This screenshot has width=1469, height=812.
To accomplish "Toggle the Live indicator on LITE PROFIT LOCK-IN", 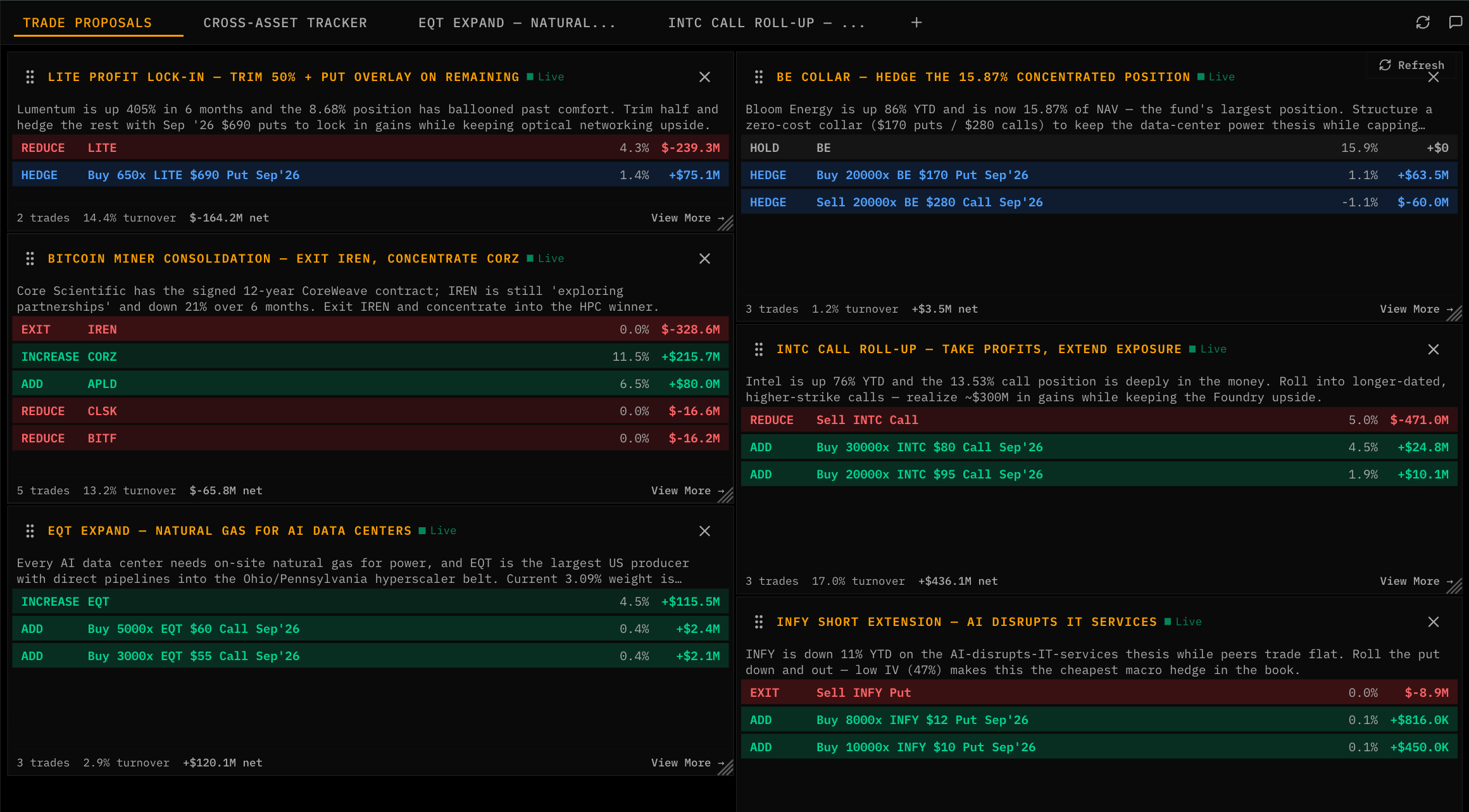I will click(546, 77).
